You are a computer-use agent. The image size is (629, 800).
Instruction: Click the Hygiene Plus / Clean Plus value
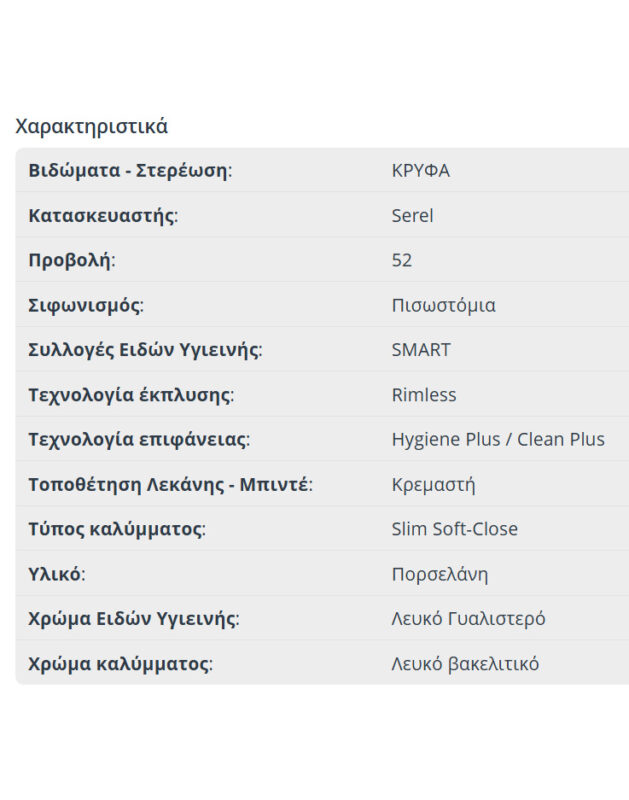498,440
